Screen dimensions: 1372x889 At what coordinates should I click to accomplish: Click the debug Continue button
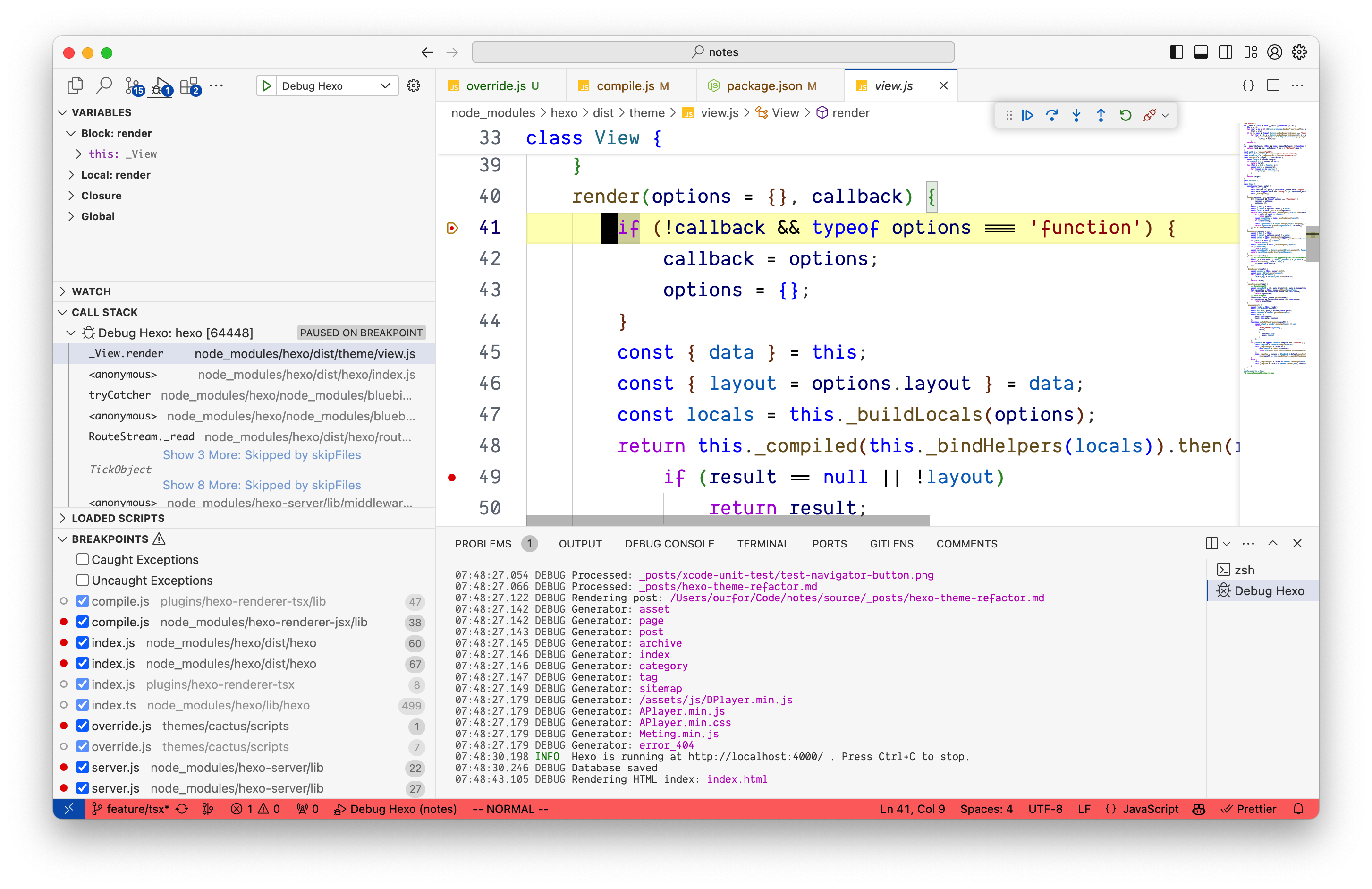[x=1027, y=115]
